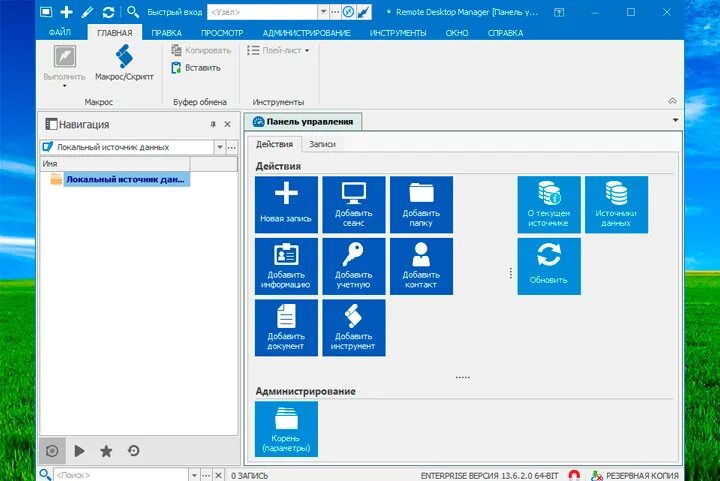Open the Плей-лист dropdown
Screen dimensions: 720x481
(x=278, y=50)
